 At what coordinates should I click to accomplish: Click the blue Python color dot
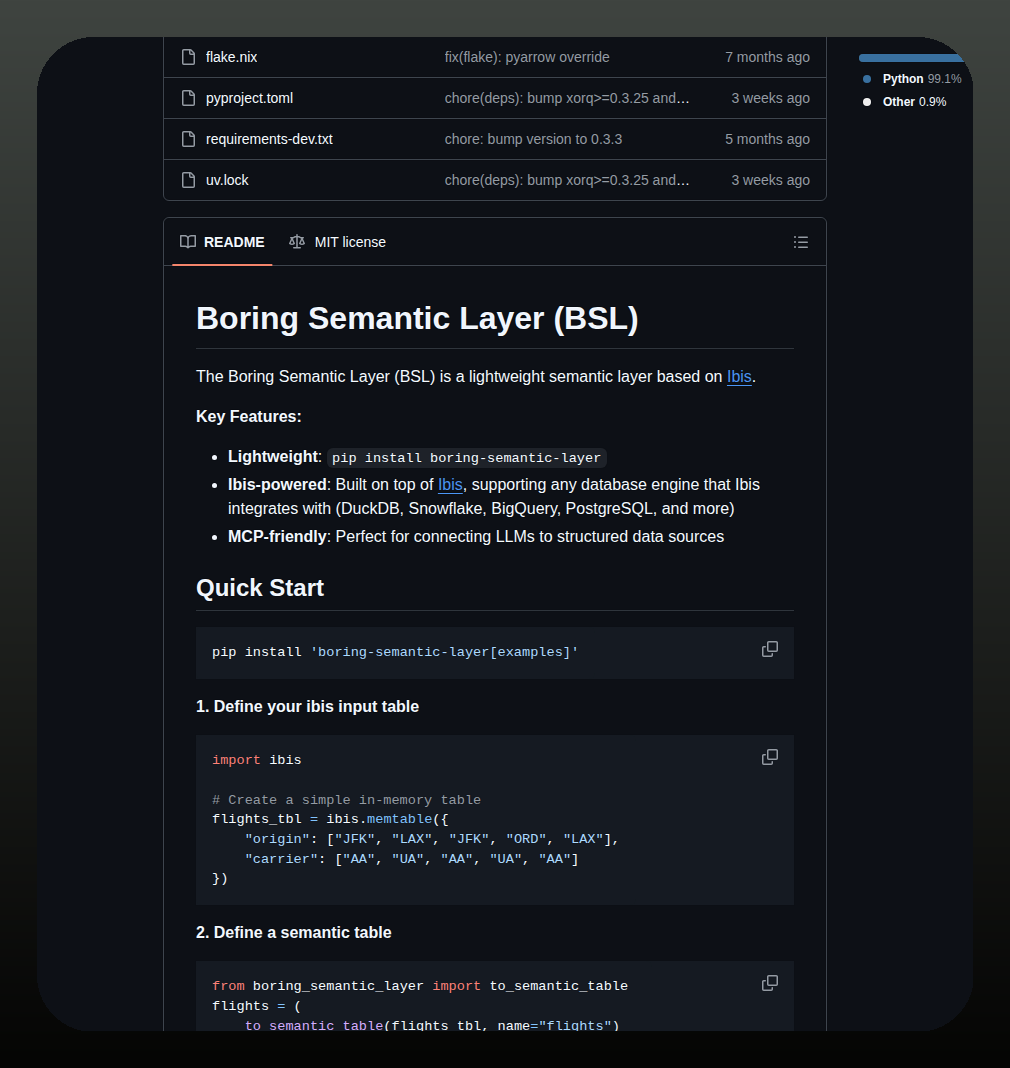(x=867, y=79)
